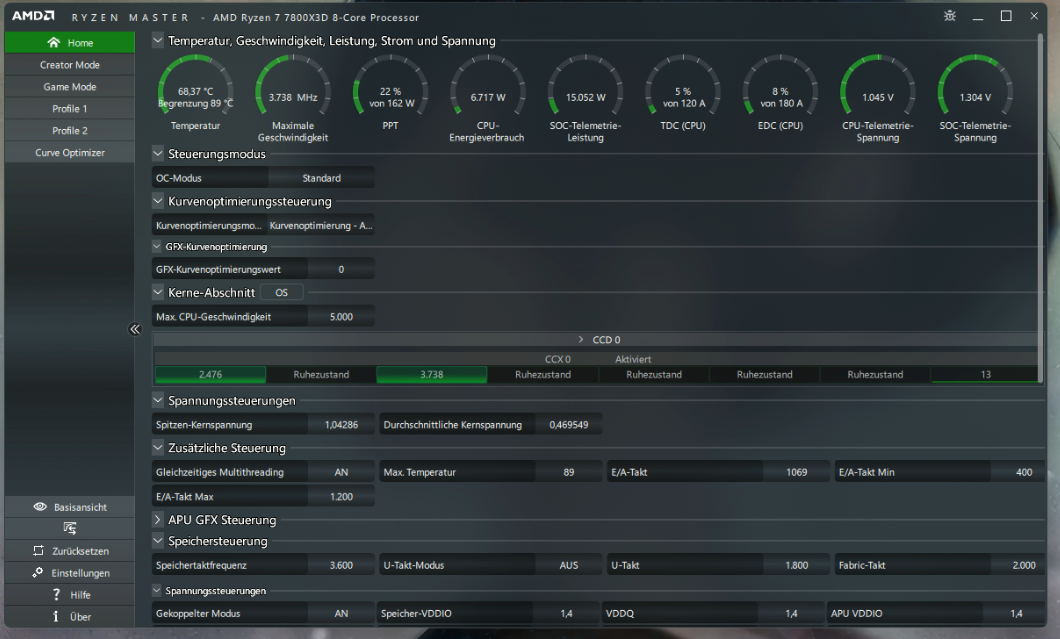Click Max. Temperatur value 89

point(569,472)
